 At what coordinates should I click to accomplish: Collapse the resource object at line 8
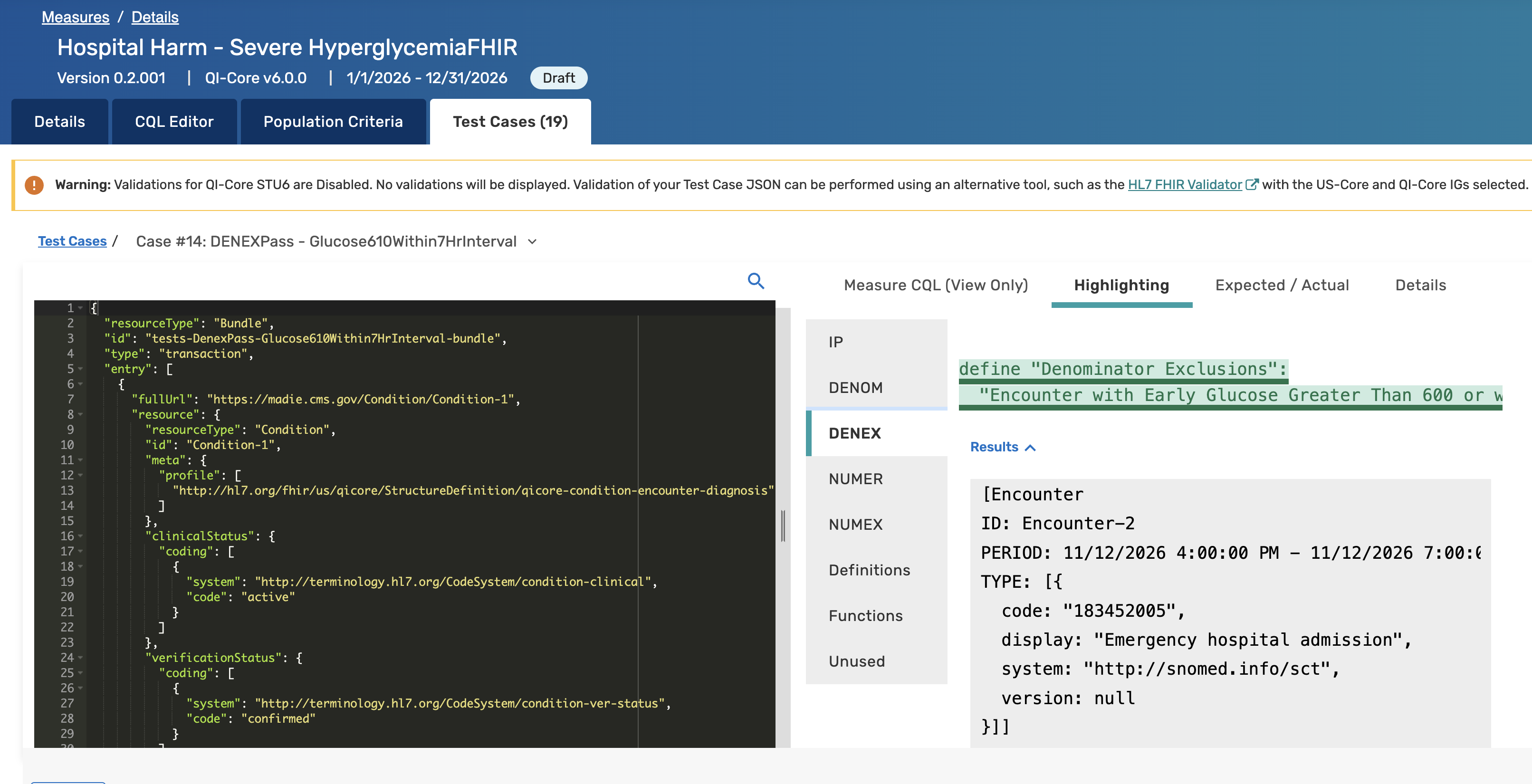pos(80,414)
